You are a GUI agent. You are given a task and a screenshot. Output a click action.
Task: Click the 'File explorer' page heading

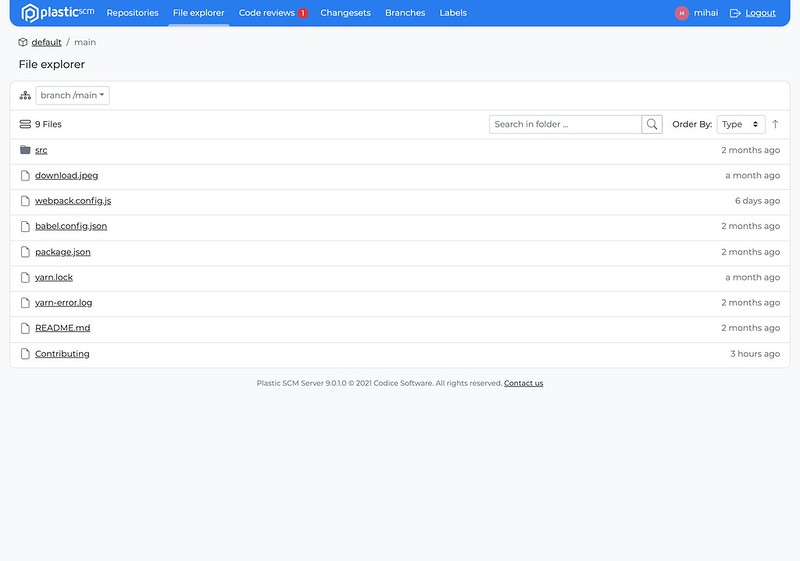tap(52, 64)
